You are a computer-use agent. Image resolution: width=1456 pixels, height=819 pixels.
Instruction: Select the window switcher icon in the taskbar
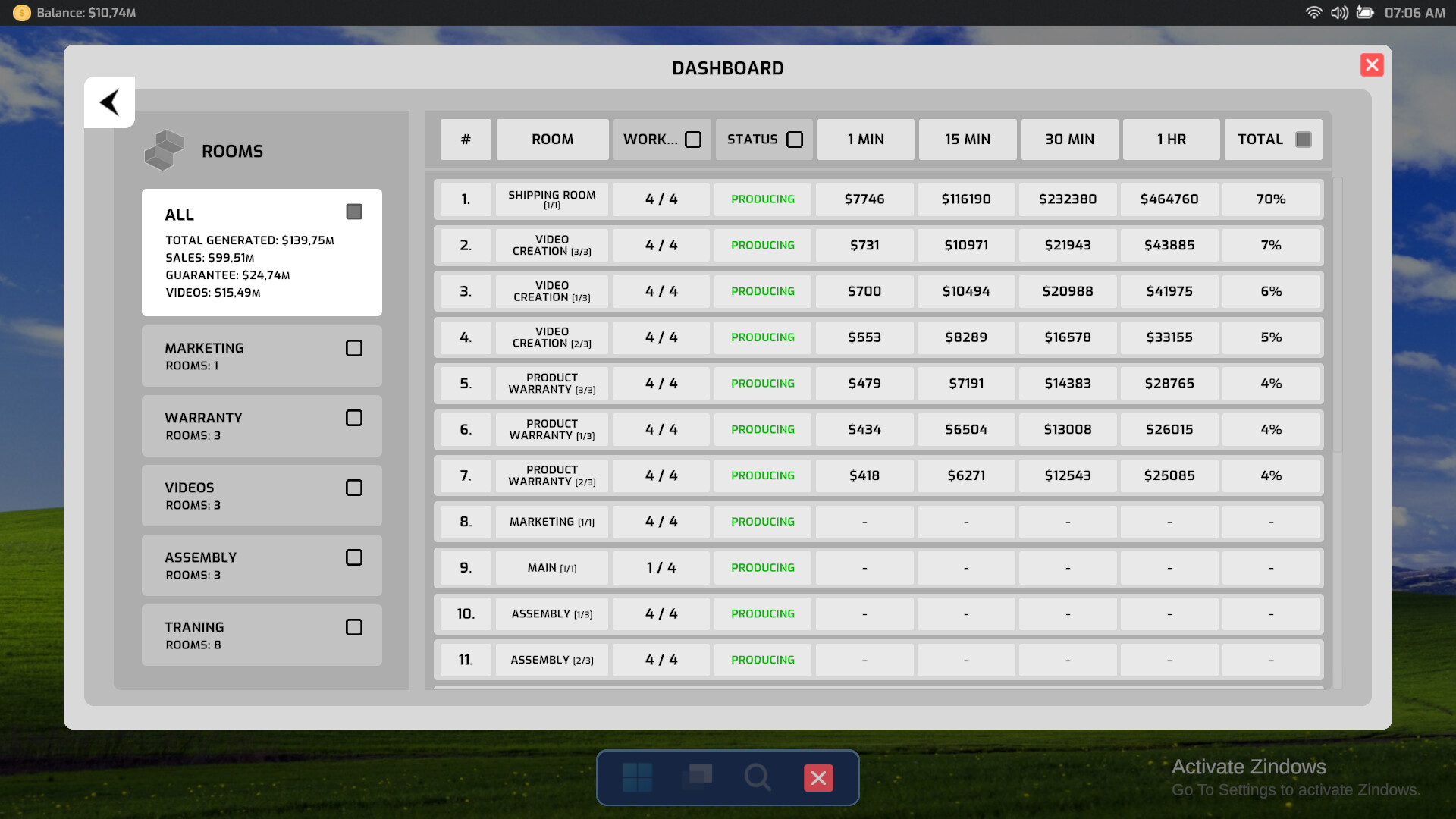click(x=697, y=777)
